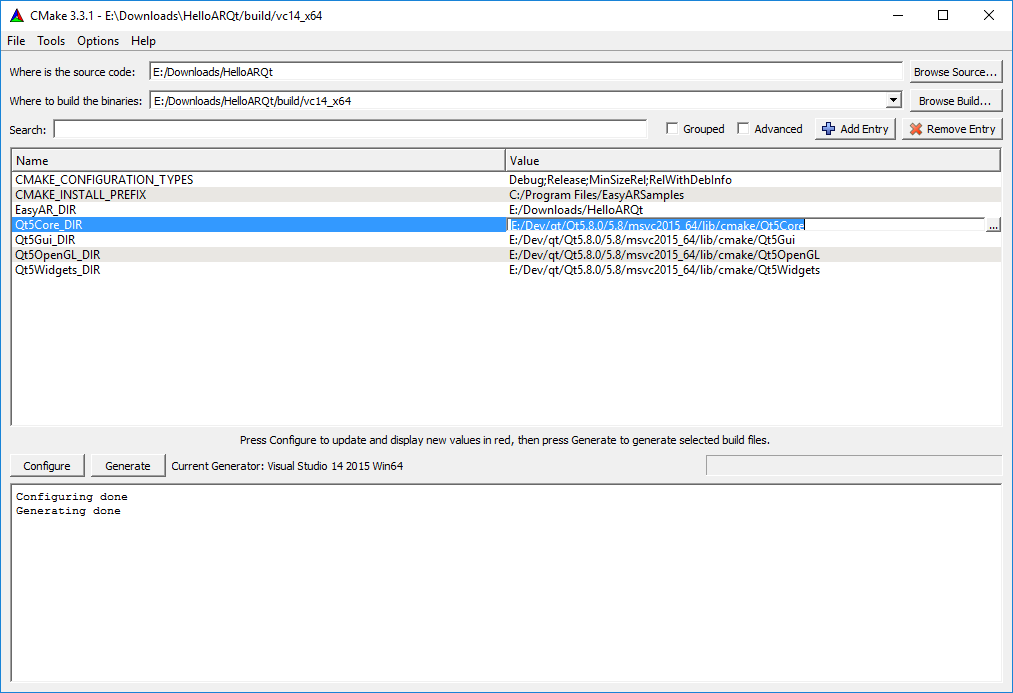This screenshot has height=693, width=1013.
Task: Enable the Grouped checkbox
Action: point(672,129)
